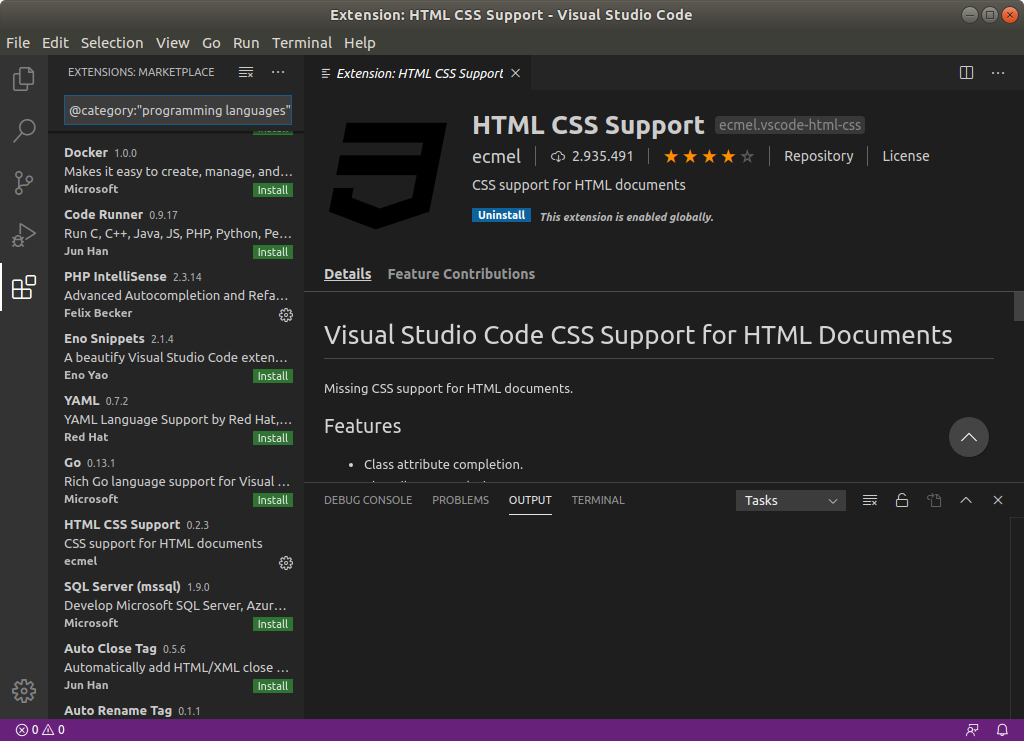Viewport: 1024px width, 741px height.
Task: Open the feedback icon in status bar
Action: (x=972, y=730)
